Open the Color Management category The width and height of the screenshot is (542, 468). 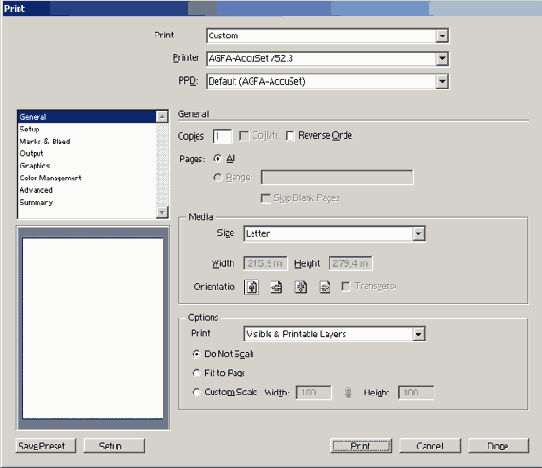coord(50,178)
